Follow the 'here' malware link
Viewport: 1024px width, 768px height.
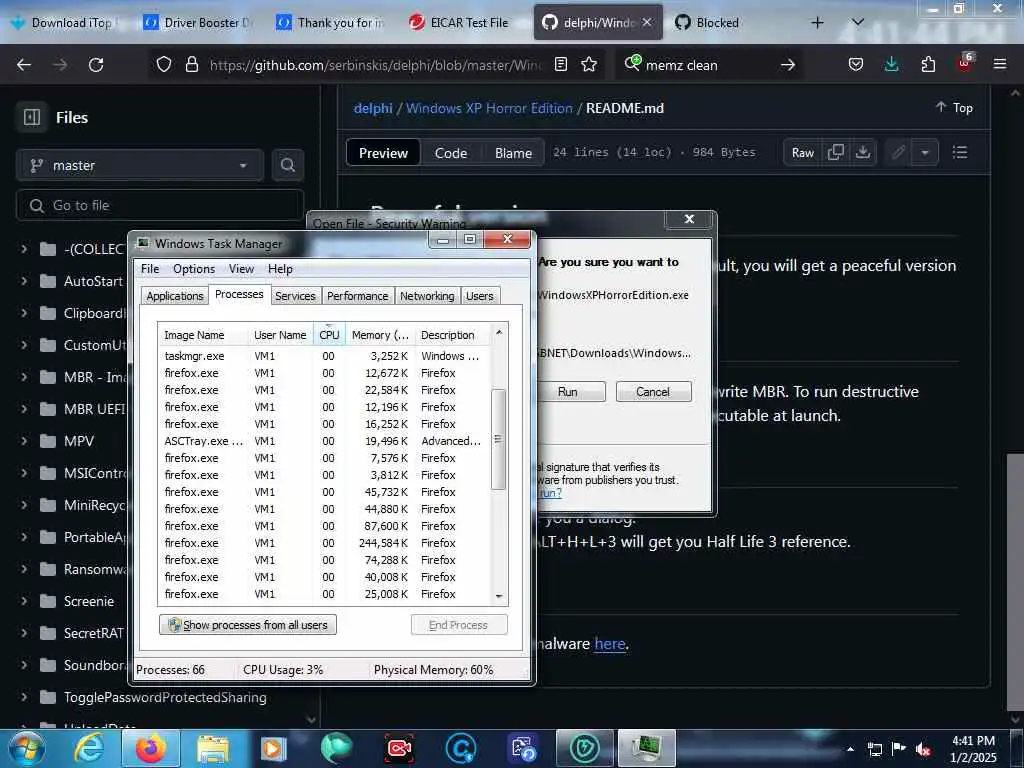[610, 644]
